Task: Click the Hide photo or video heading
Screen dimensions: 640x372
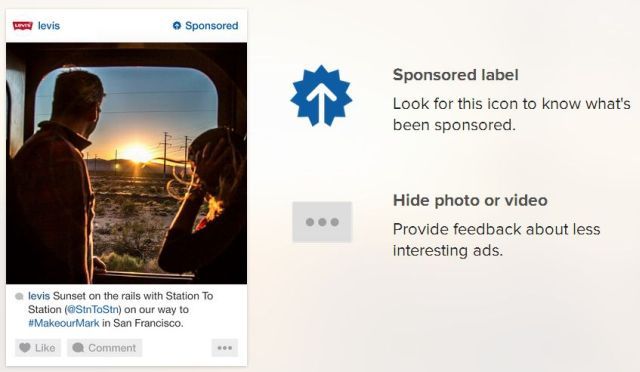Action: tap(470, 200)
